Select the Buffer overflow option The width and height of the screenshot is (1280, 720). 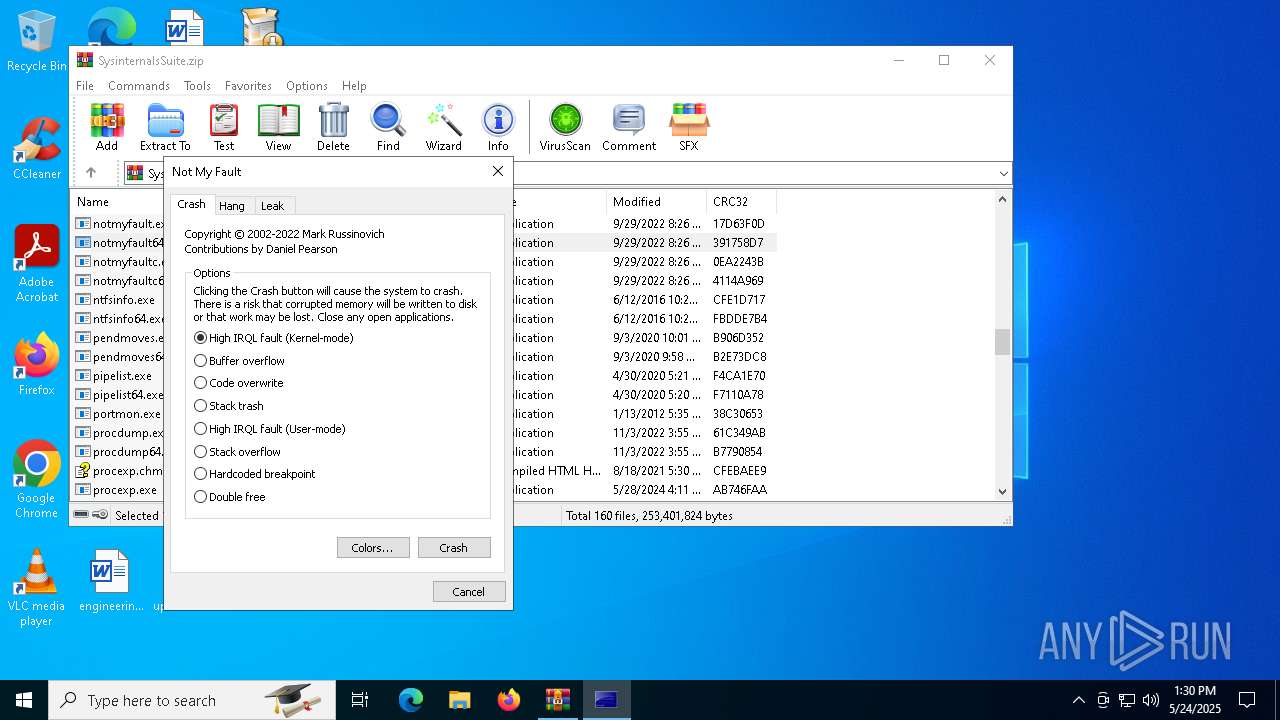tap(240, 361)
